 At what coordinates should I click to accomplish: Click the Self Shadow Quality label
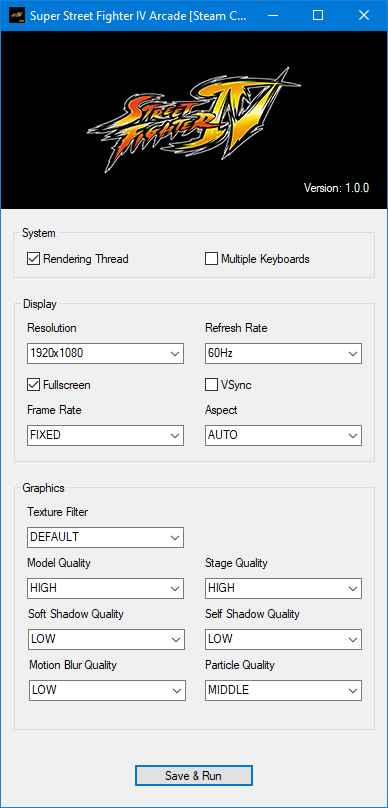coord(252,614)
